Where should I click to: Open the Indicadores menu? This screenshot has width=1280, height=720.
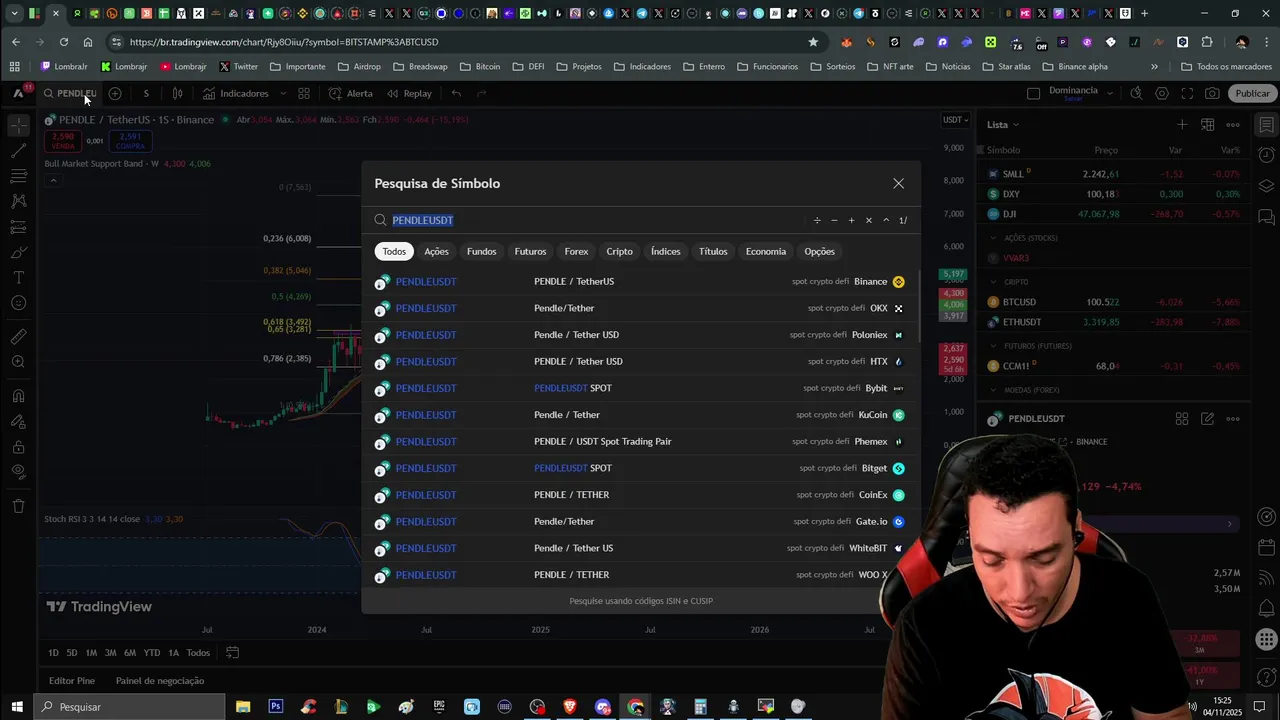coord(236,93)
